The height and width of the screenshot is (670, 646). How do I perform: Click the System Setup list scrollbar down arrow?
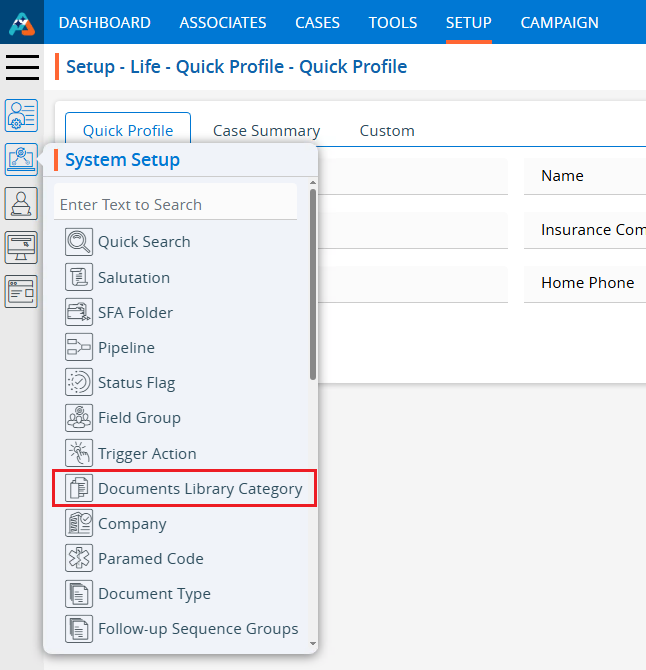coord(313,643)
